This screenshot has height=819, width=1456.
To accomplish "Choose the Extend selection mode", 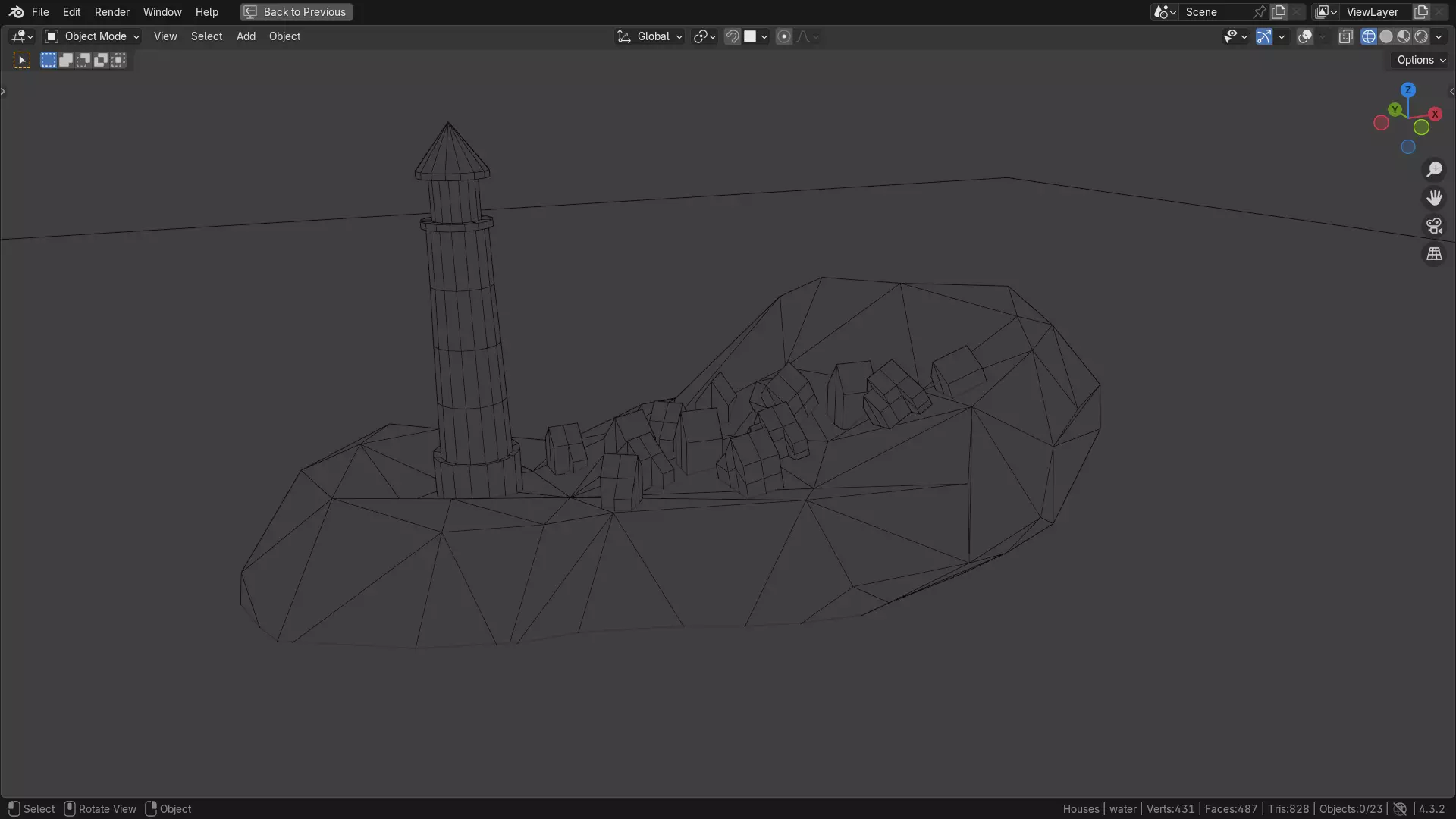I will click(66, 60).
